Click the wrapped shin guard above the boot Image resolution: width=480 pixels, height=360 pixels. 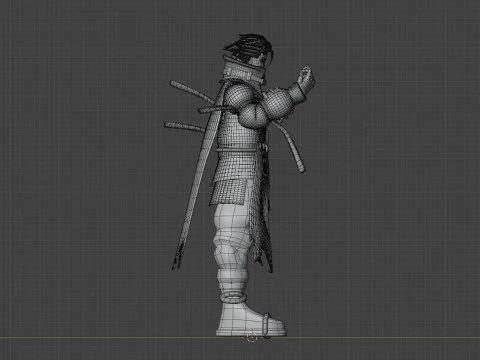pyautogui.click(x=233, y=281)
